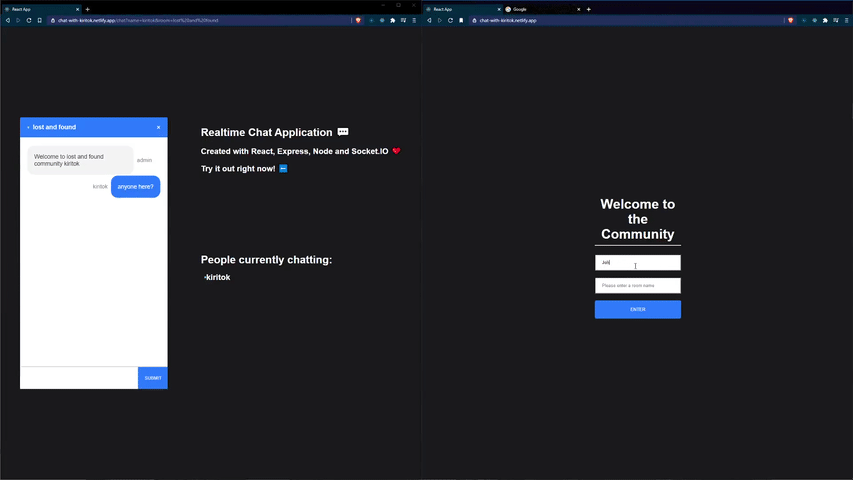Viewport: 853px width, 480px height.
Task: Click the 'lost and found' room title
Action: pyautogui.click(x=54, y=127)
